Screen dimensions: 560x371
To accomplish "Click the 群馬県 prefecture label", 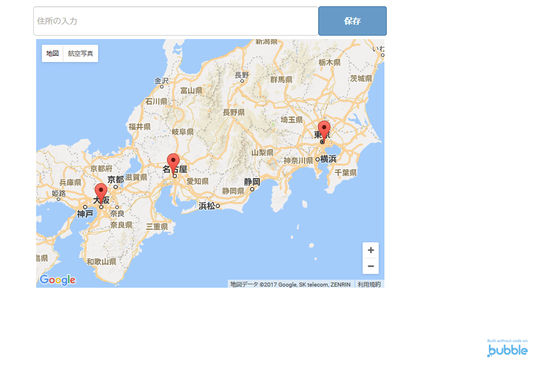I will coord(281,80).
